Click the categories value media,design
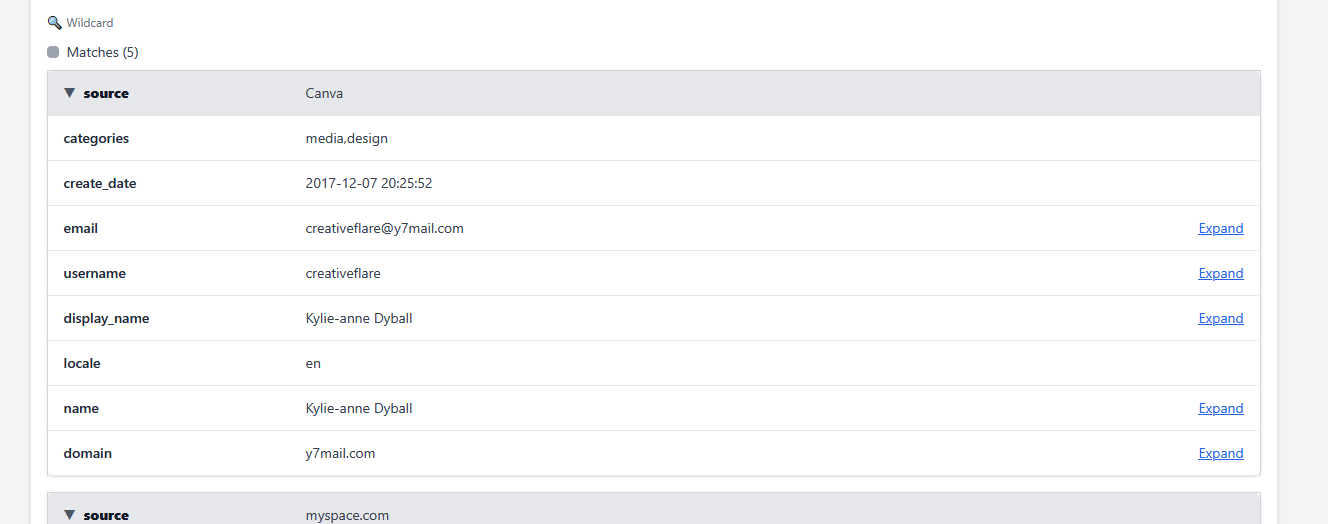This screenshot has width=1328, height=524. (x=346, y=139)
